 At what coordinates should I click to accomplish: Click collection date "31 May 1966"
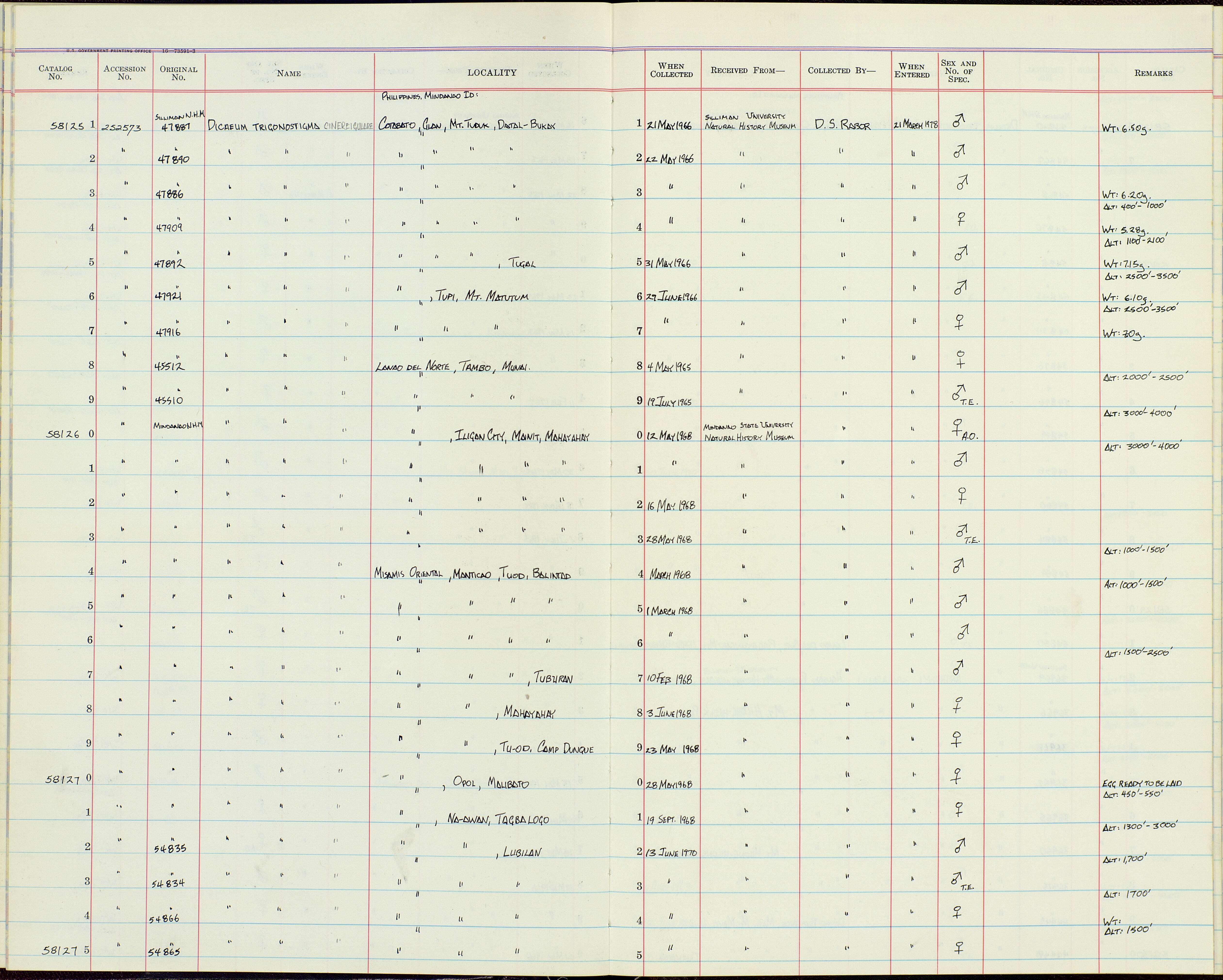coord(668,264)
